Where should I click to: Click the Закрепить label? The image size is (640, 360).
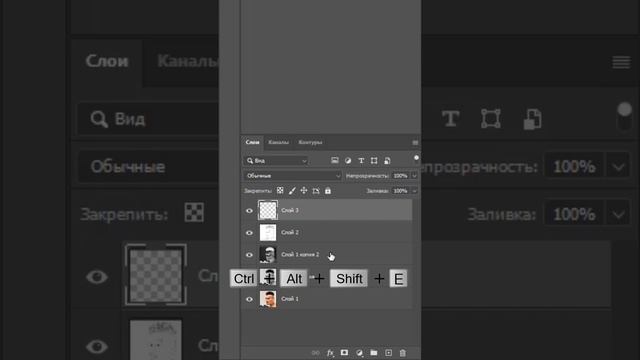[258, 191]
